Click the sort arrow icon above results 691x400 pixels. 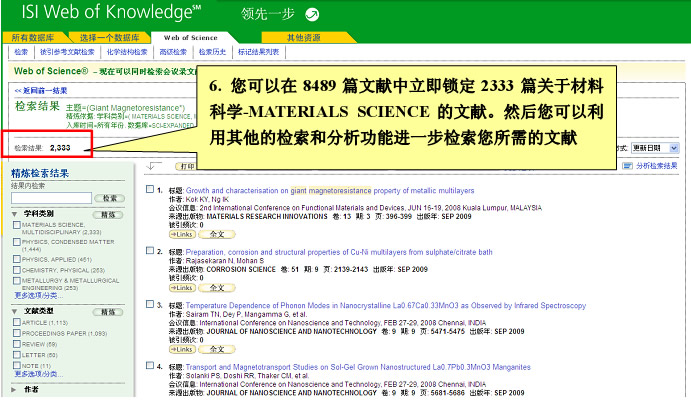[x=154, y=166]
